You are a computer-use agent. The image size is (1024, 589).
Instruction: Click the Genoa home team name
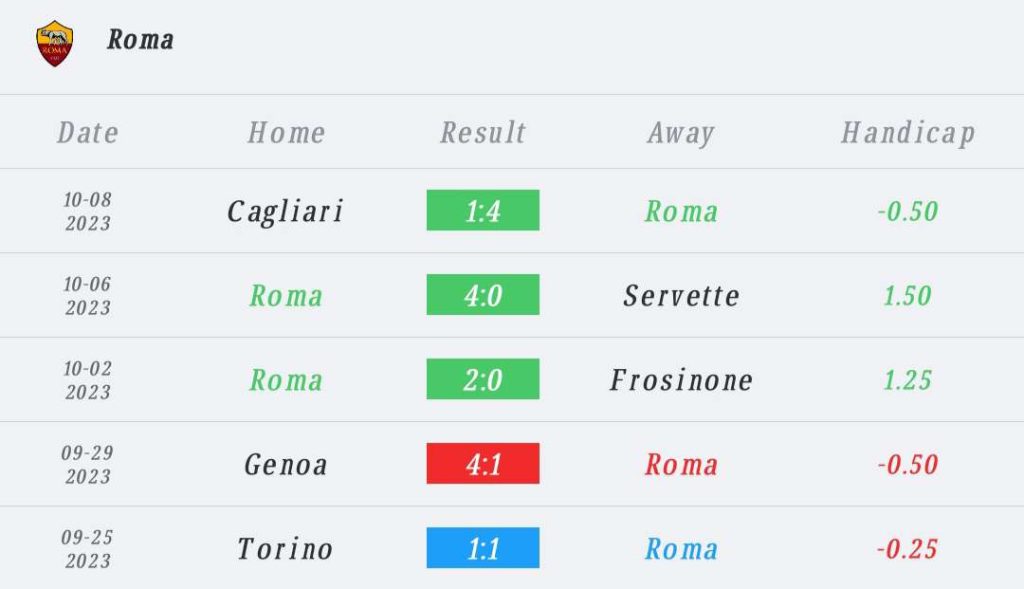285,465
